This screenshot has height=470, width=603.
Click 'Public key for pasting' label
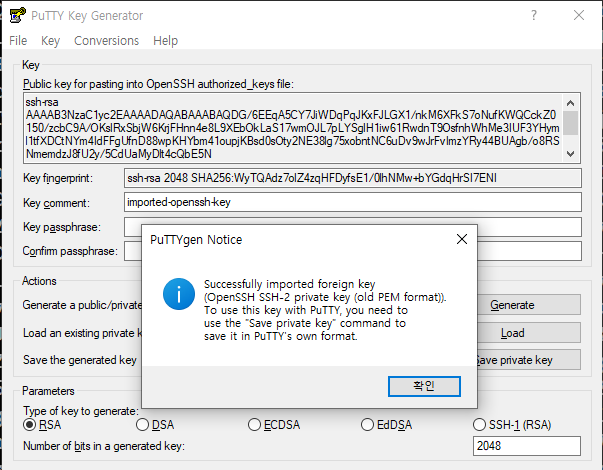[158, 84]
